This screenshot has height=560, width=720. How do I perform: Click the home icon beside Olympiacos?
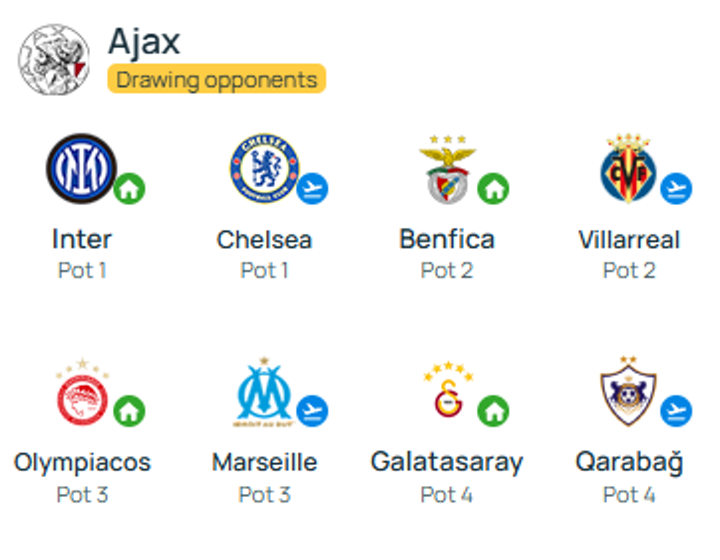point(129,410)
